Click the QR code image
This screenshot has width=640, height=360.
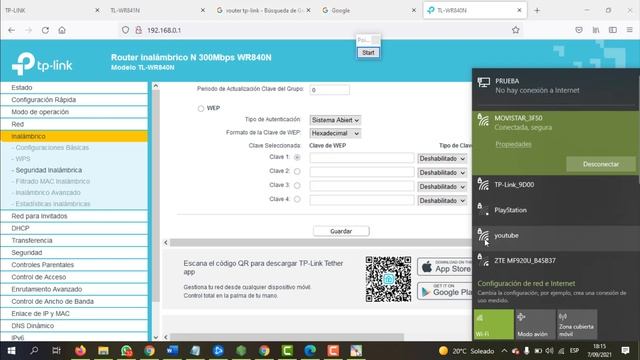click(x=388, y=279)
